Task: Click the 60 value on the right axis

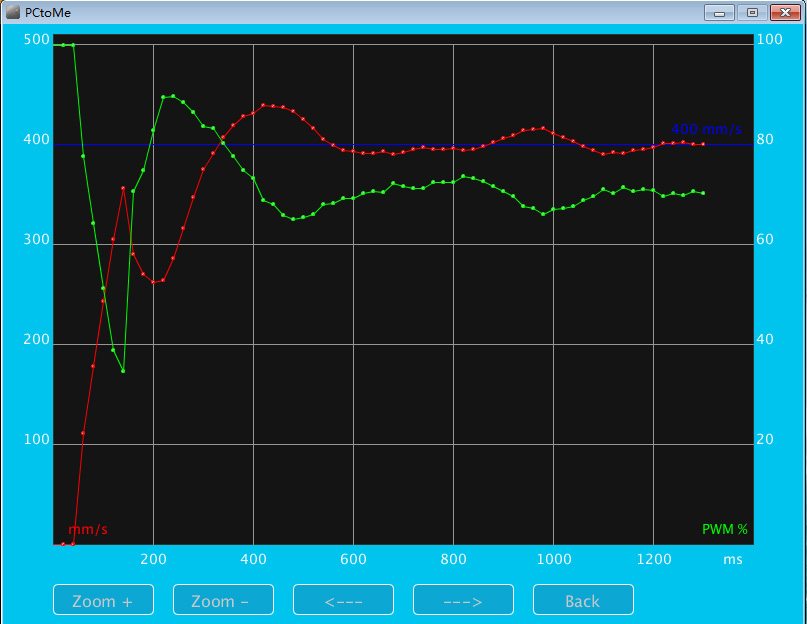Action: pyautogui.click(x=765, y=239)
